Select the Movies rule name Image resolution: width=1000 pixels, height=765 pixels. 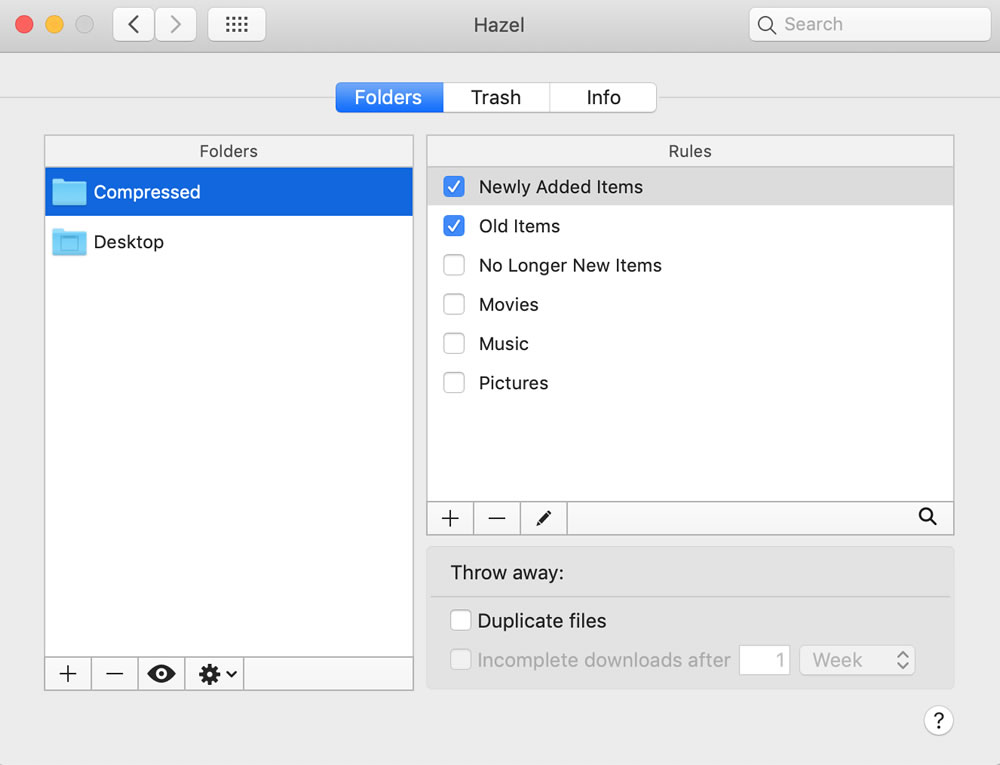[x=508, y=304]
